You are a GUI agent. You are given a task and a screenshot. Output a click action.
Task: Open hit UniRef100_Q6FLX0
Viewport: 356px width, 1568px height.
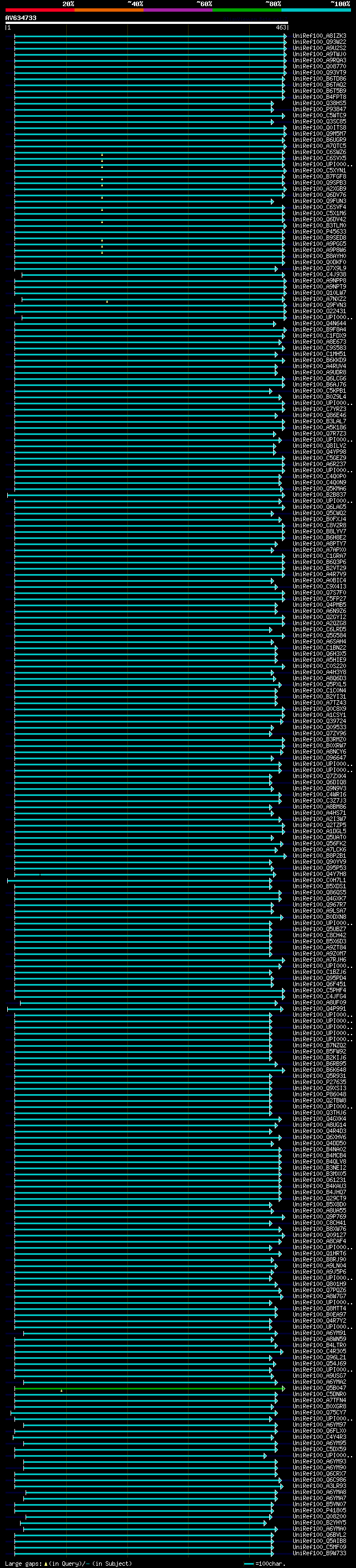click(319, 1431)
